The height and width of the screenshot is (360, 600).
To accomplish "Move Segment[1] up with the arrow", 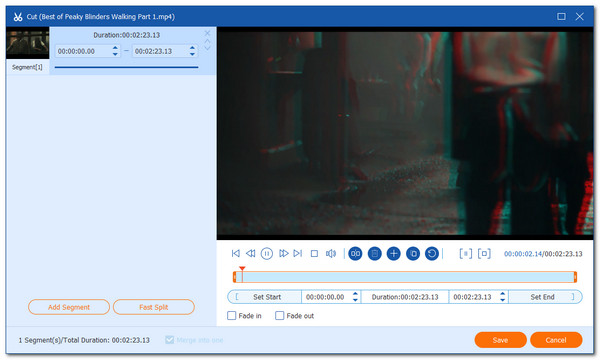I will [x=207, y=41].
